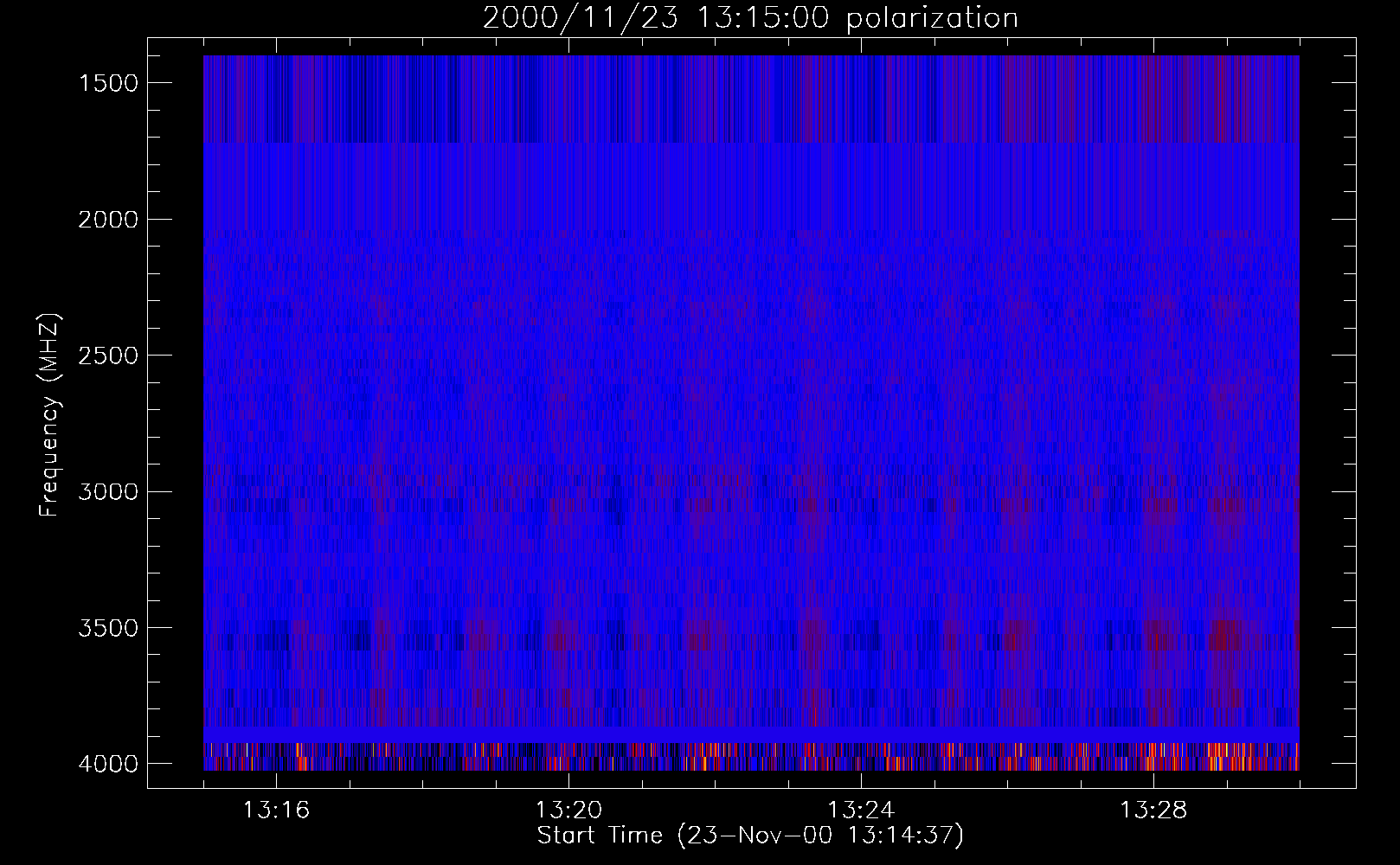Click the 3500 frequency tick label
This screenshot has width=1400, height=865.
(108, 628)
